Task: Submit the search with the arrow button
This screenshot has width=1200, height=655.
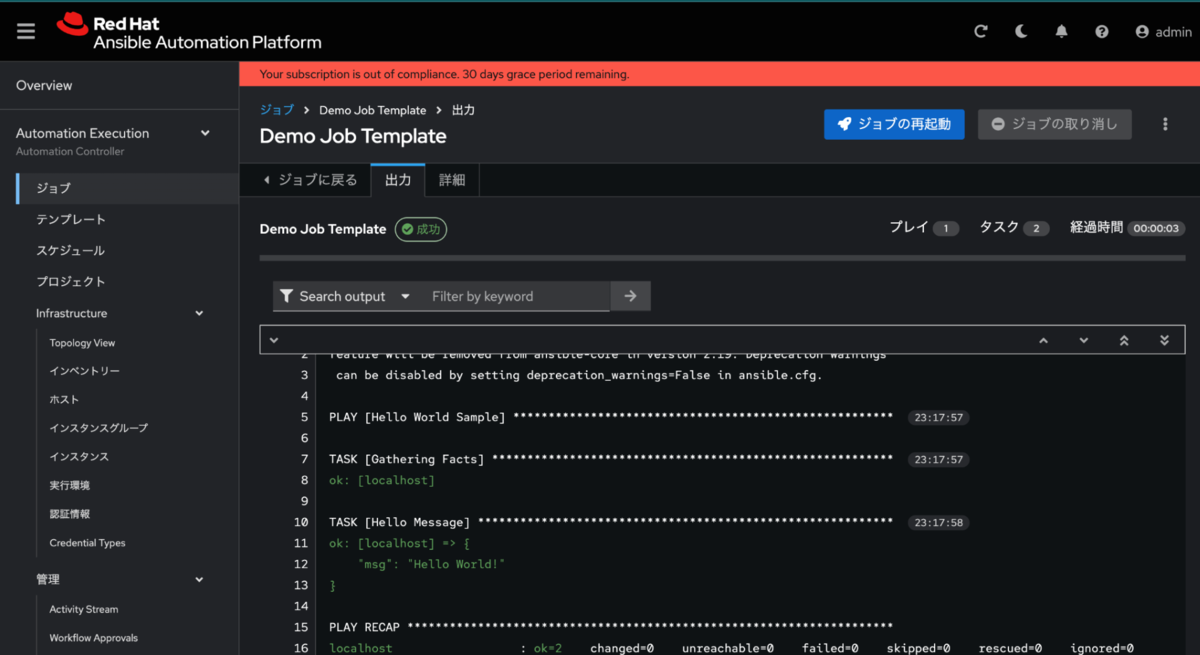Action: (630, 296)
